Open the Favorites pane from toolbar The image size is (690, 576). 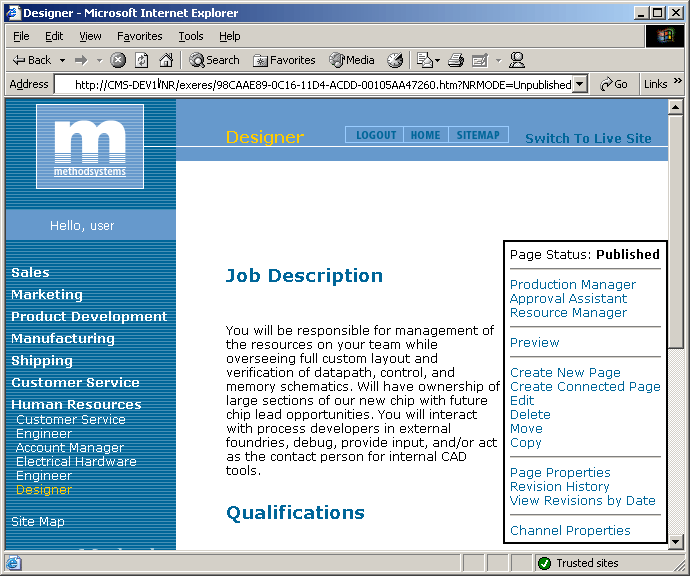click(284, 60)
